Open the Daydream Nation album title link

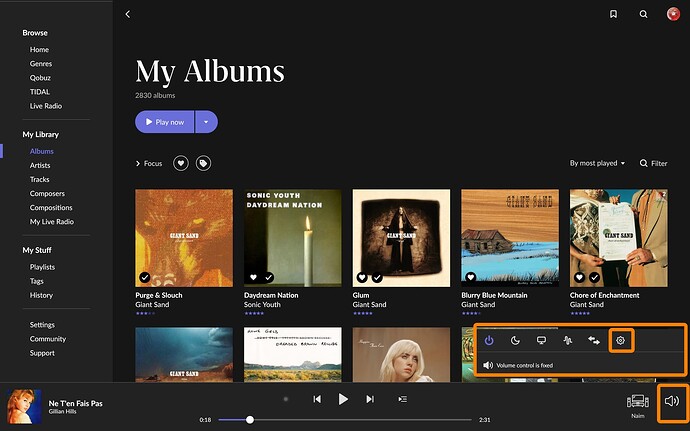click(x=271, y=295)
